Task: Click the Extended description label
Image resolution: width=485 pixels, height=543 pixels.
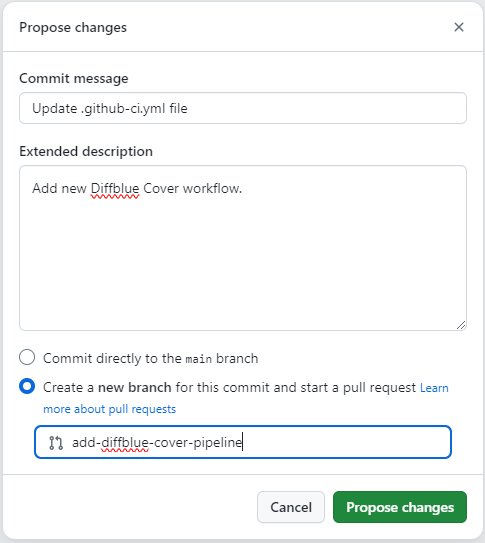Action: [x=86, y=151]
